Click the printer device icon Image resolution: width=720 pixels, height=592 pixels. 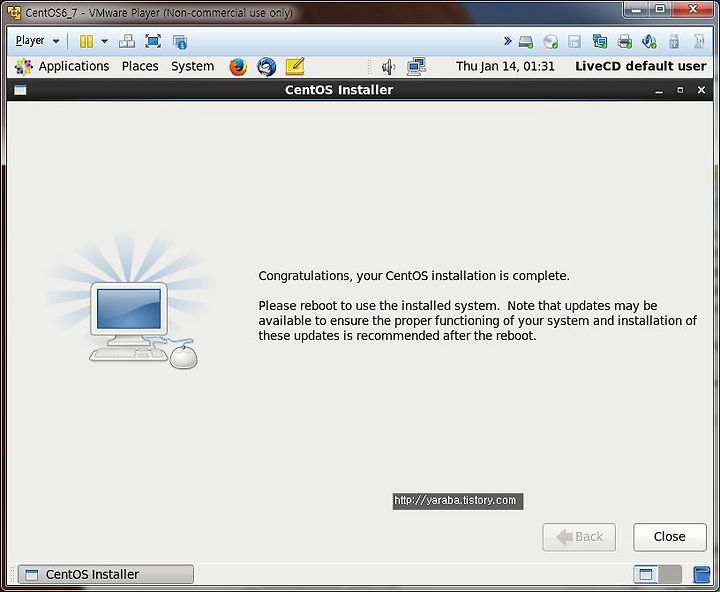pyautogui.click(x=624, y=42)
